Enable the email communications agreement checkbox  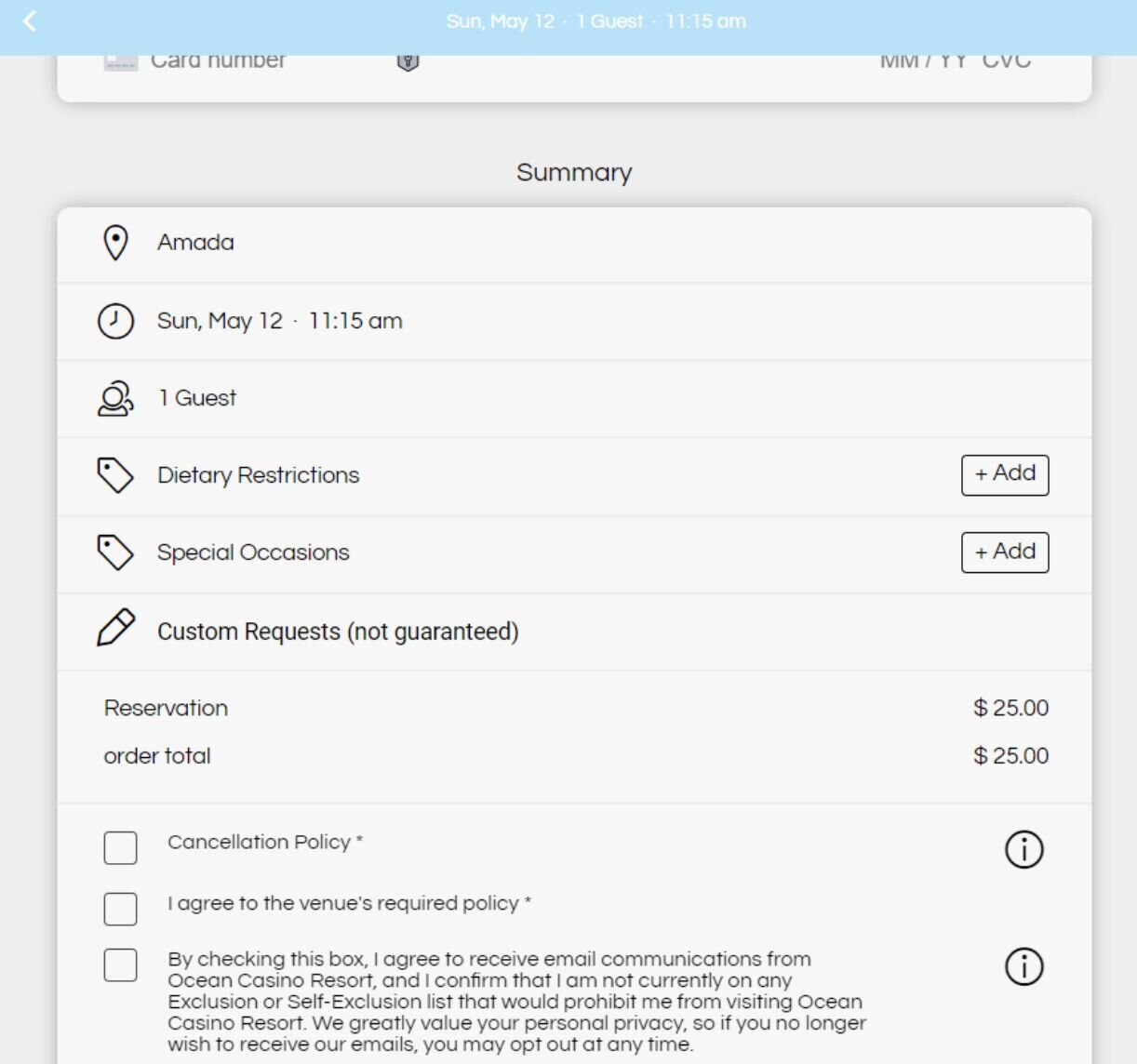point(120,965)
